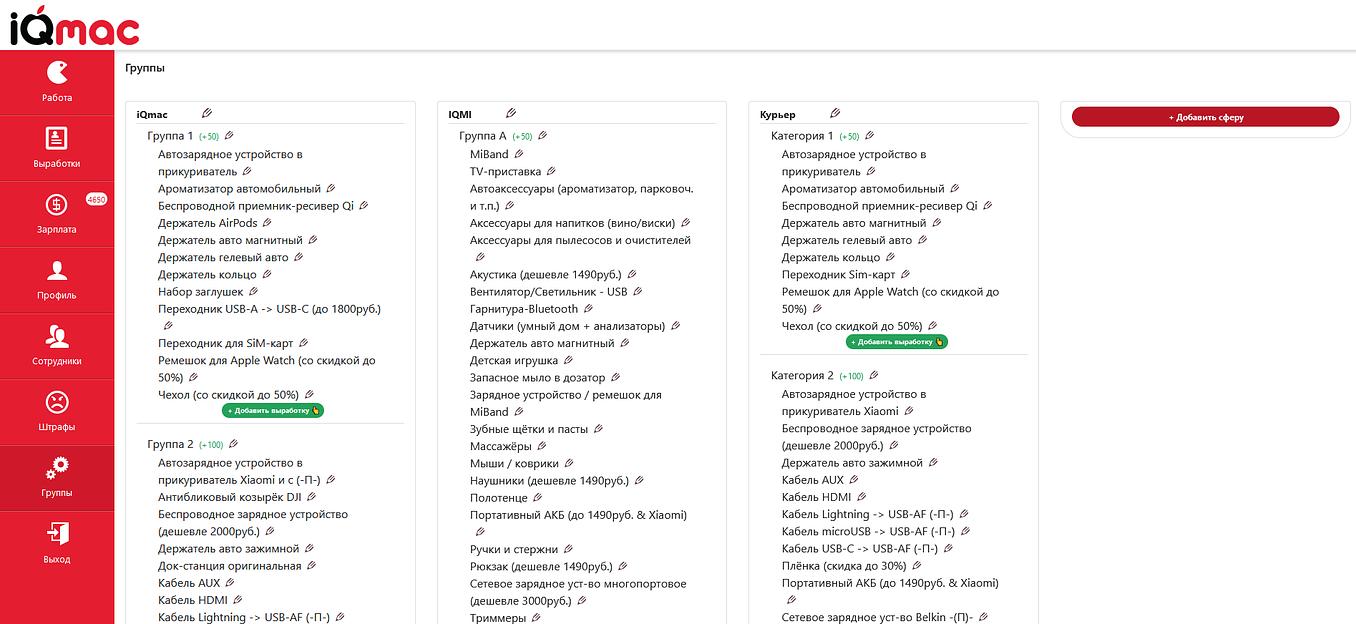Edit the iQmac sphere name pencil
Image resolution: width=1356 pixels, height=624 pixels.
pyautogui.click(x=207, y=114)
